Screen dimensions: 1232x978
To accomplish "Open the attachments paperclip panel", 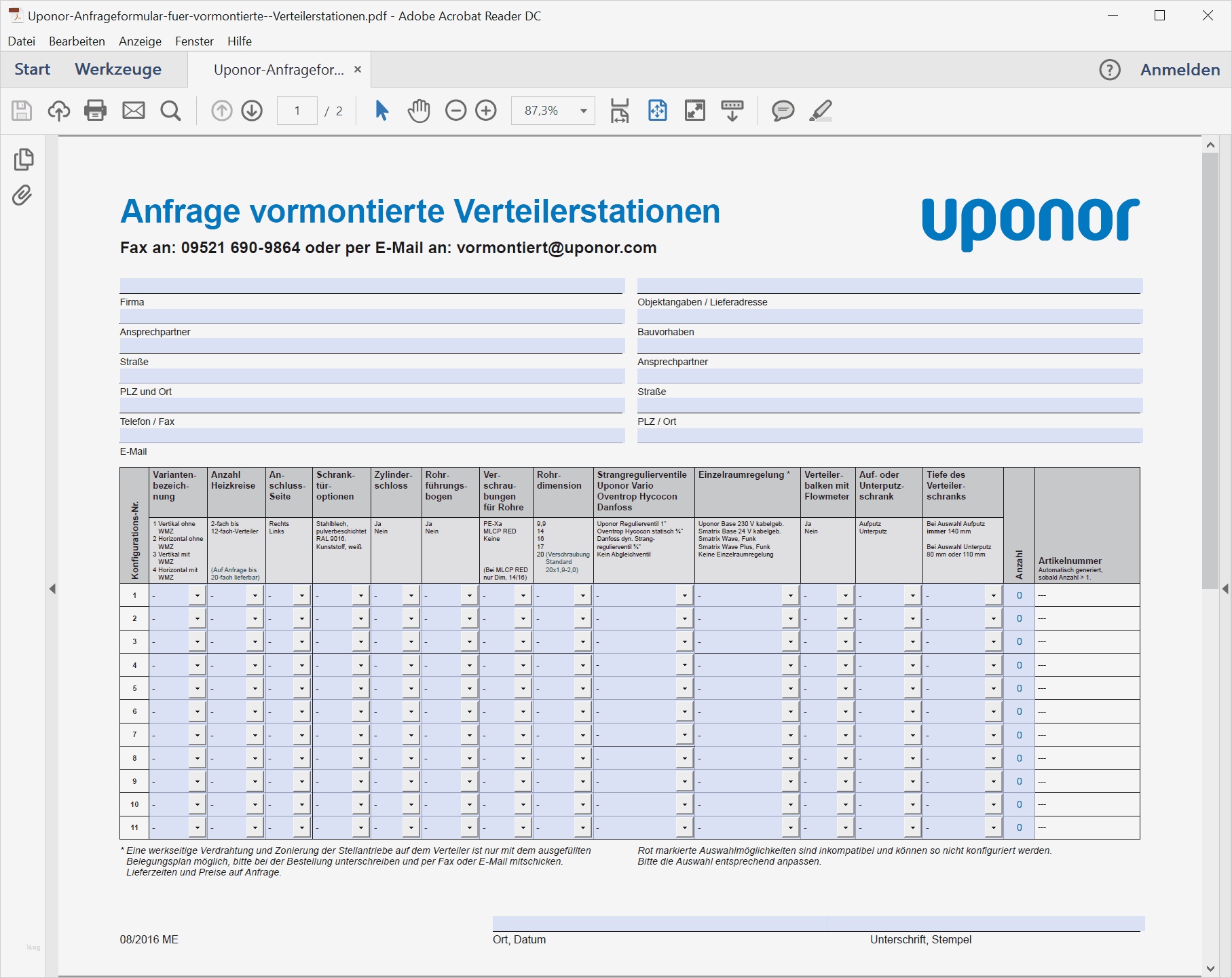I will pos(22,195).
